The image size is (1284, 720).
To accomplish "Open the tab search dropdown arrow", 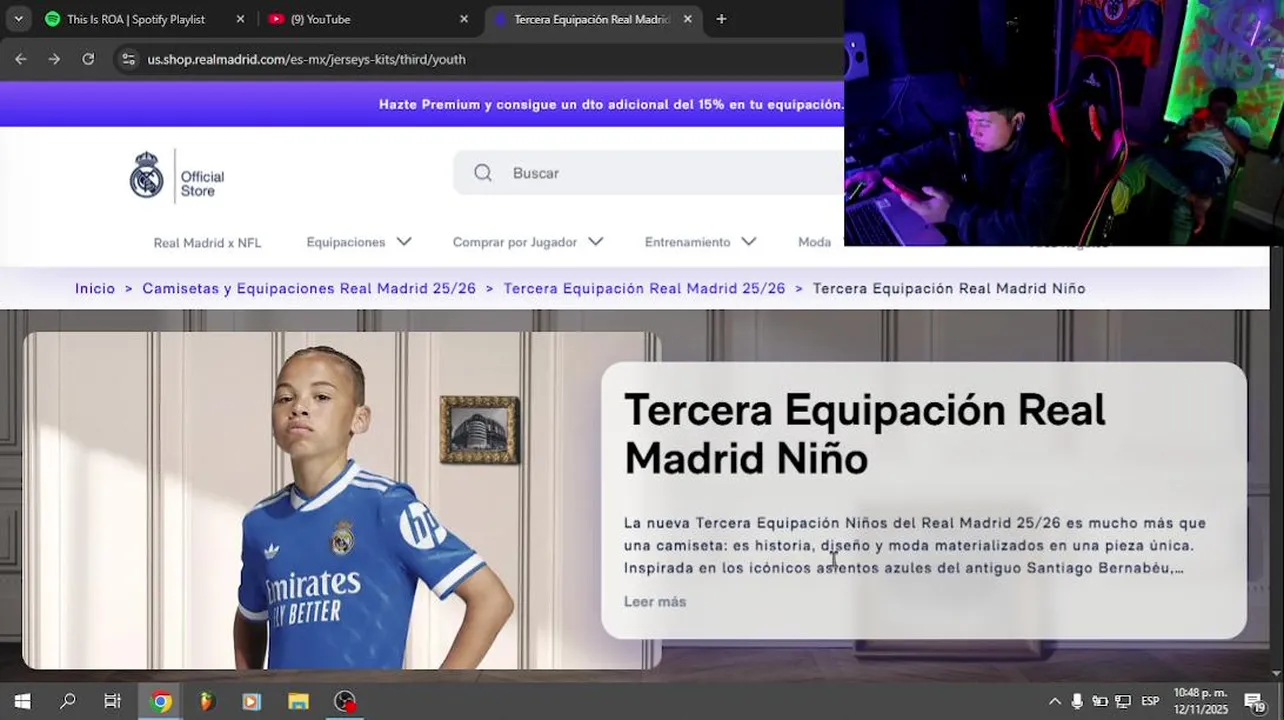I will (18, 19).
